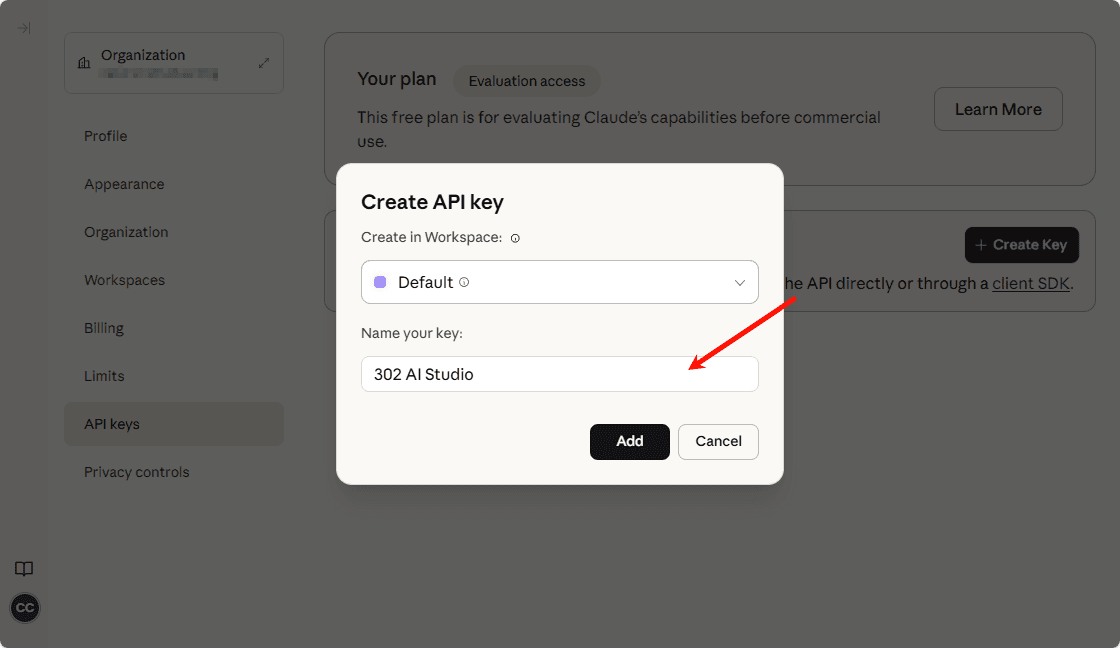
Task: Collapse the settings sidebar with the arrow icon
Action: (24, 27)
